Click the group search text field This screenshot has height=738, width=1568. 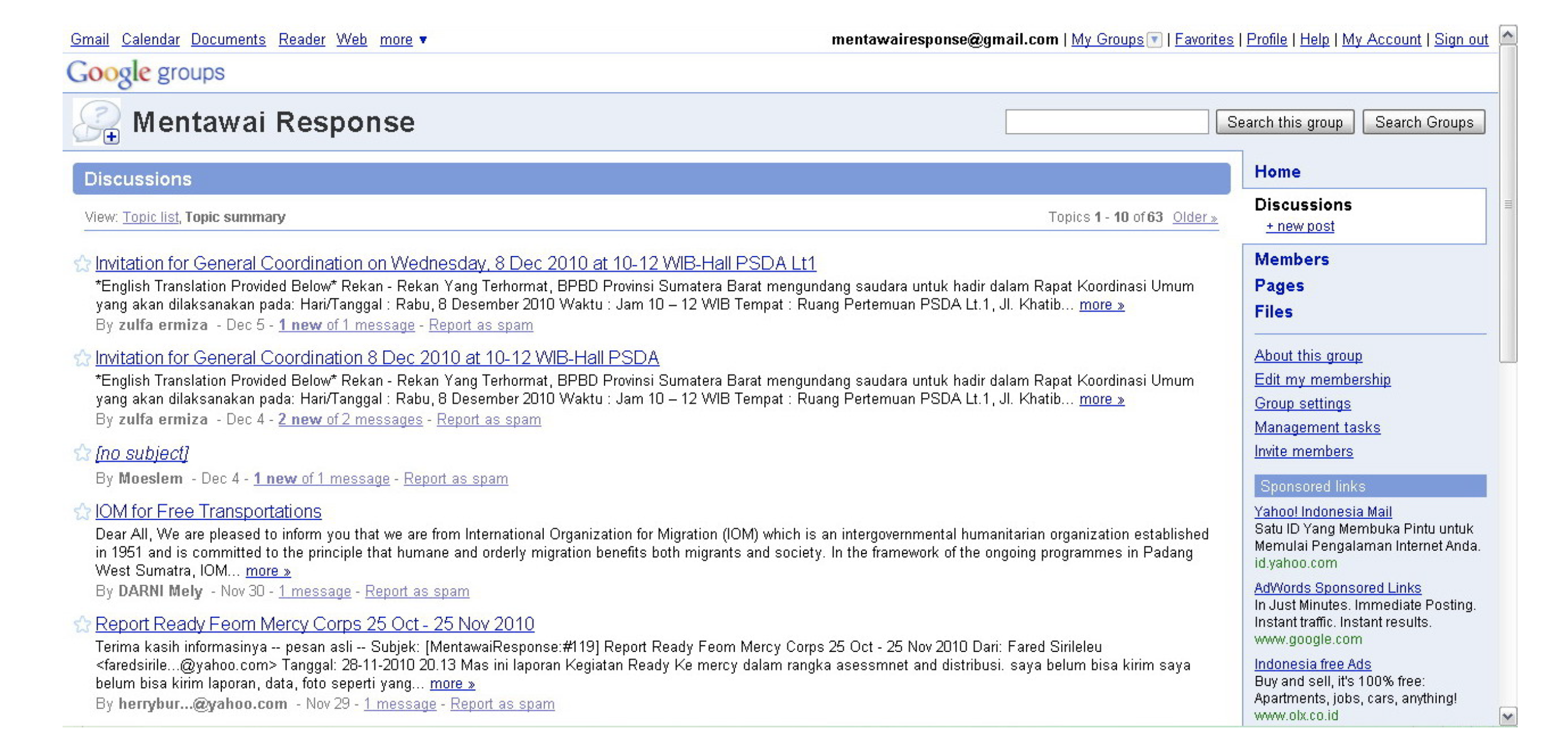pos(1106,122)
